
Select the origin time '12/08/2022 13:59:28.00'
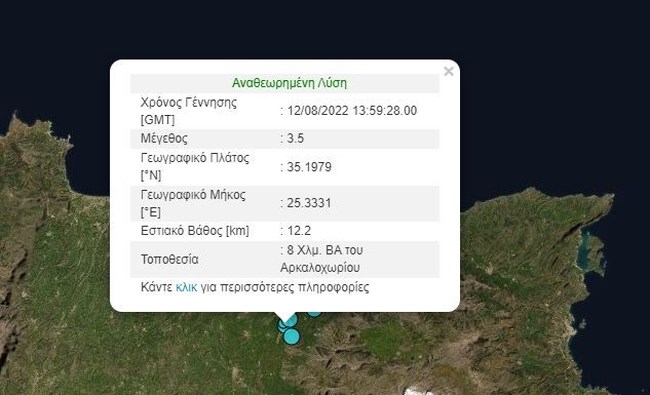[x=352, y=111]
